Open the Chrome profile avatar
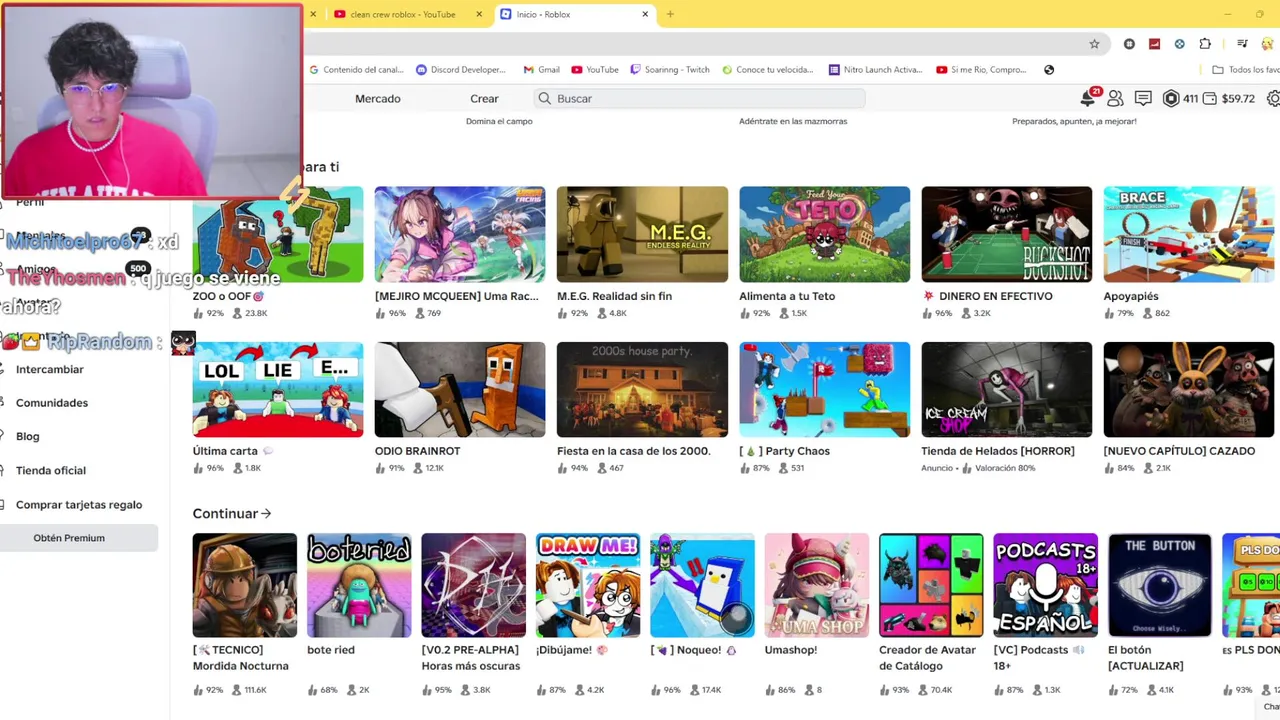The image size is (1280, 720). 1268,44
